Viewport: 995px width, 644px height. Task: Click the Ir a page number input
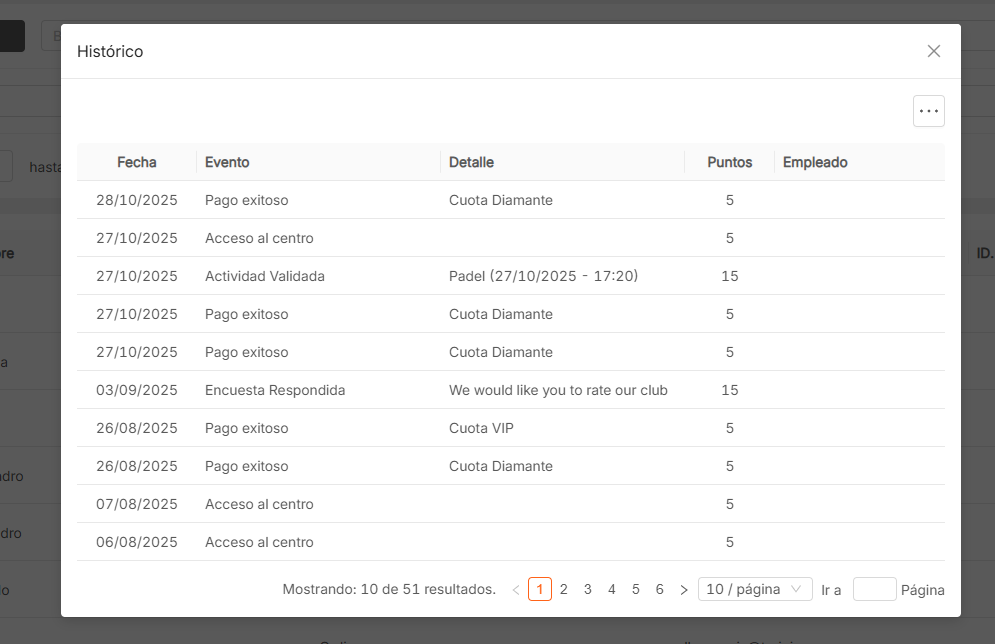point(874,590)
